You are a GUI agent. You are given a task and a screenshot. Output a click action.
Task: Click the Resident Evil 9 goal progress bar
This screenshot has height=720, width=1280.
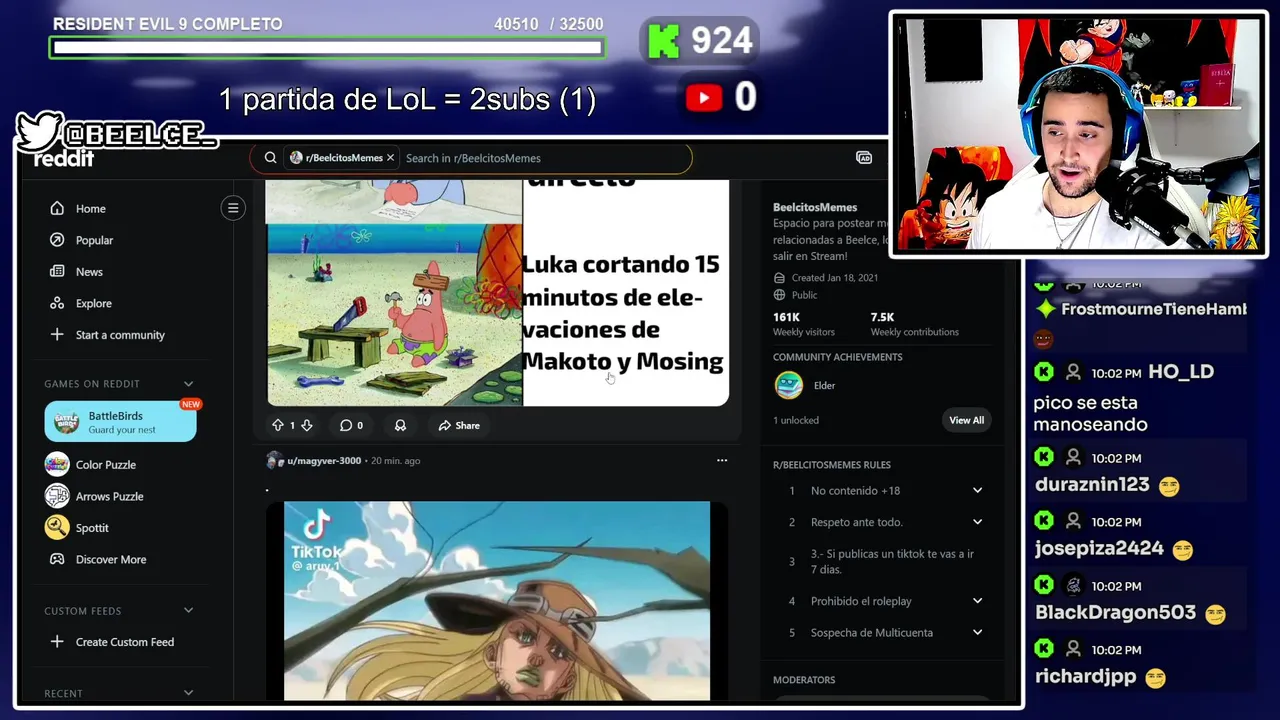pos(327,47)
